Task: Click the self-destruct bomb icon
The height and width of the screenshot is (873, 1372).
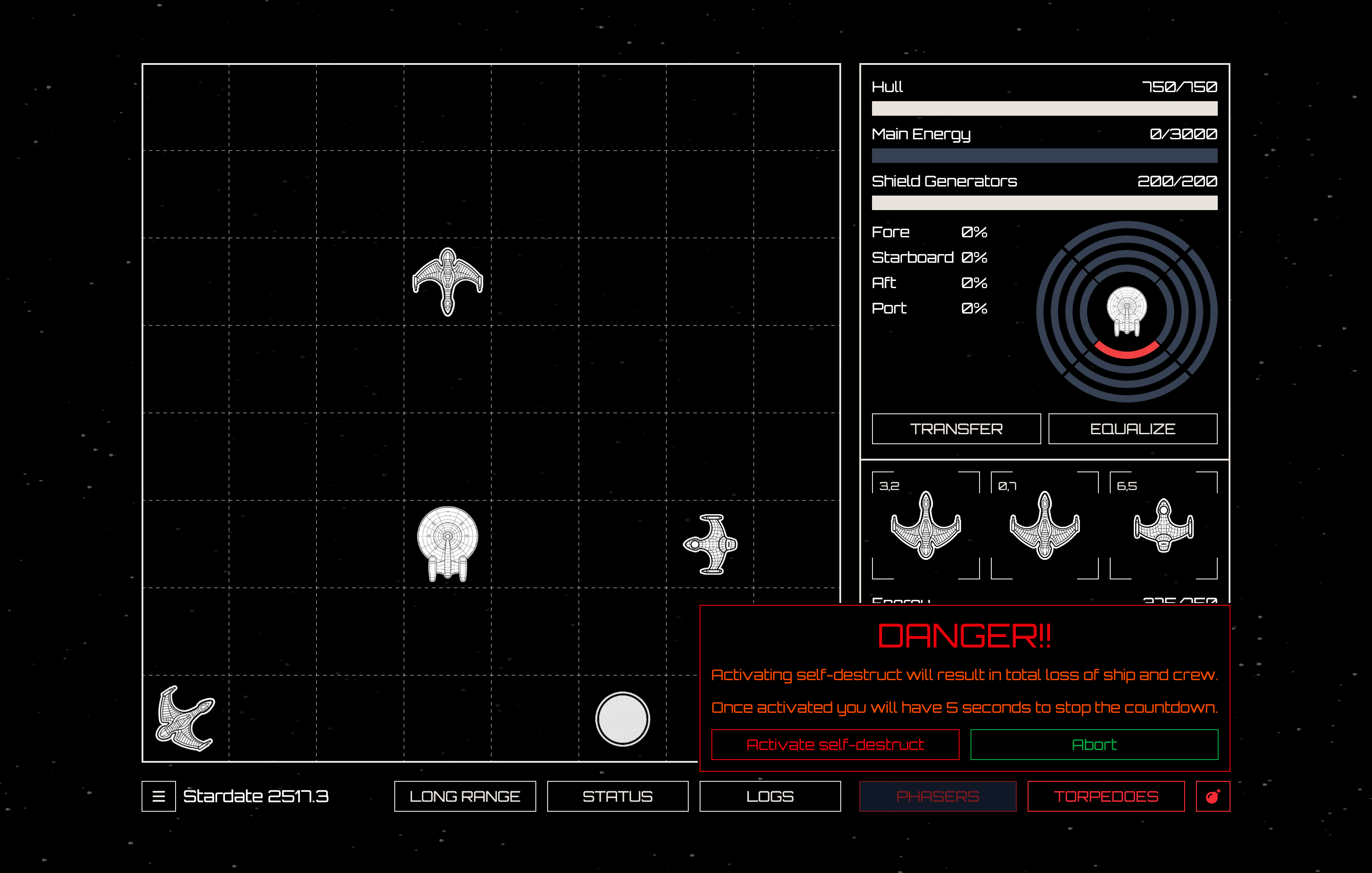Action: 1212,796
